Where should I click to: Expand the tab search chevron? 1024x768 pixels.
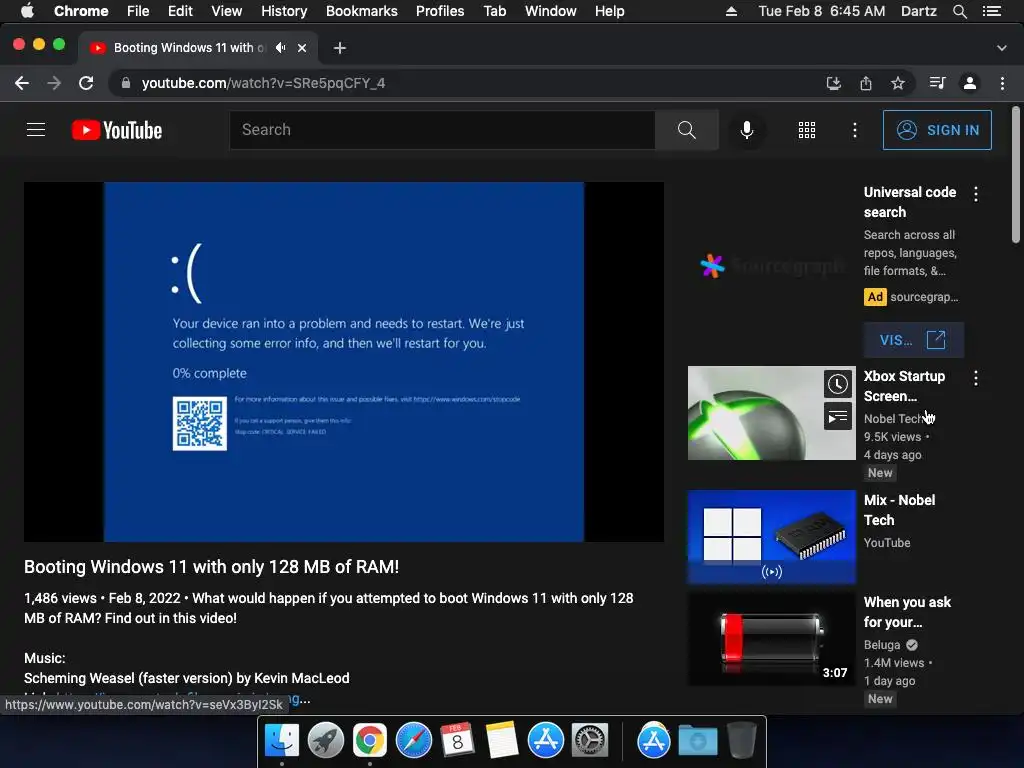tap(1002, 48)
